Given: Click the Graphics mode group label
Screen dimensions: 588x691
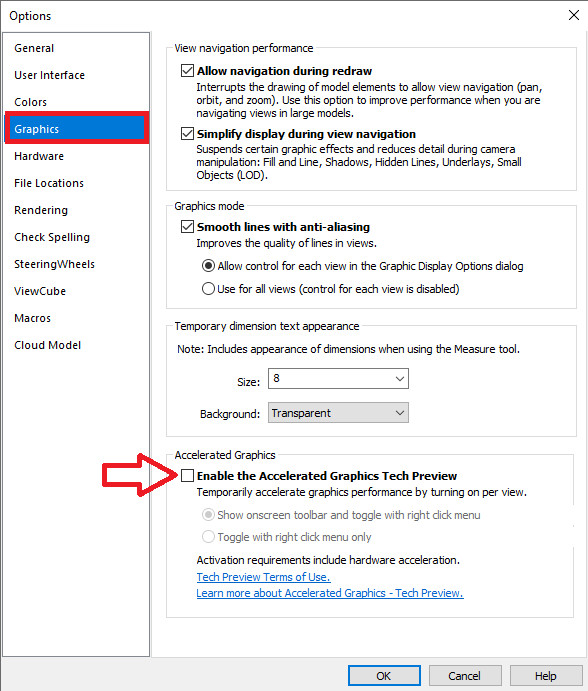Looking at the screenshot, I should click(209, 206).
